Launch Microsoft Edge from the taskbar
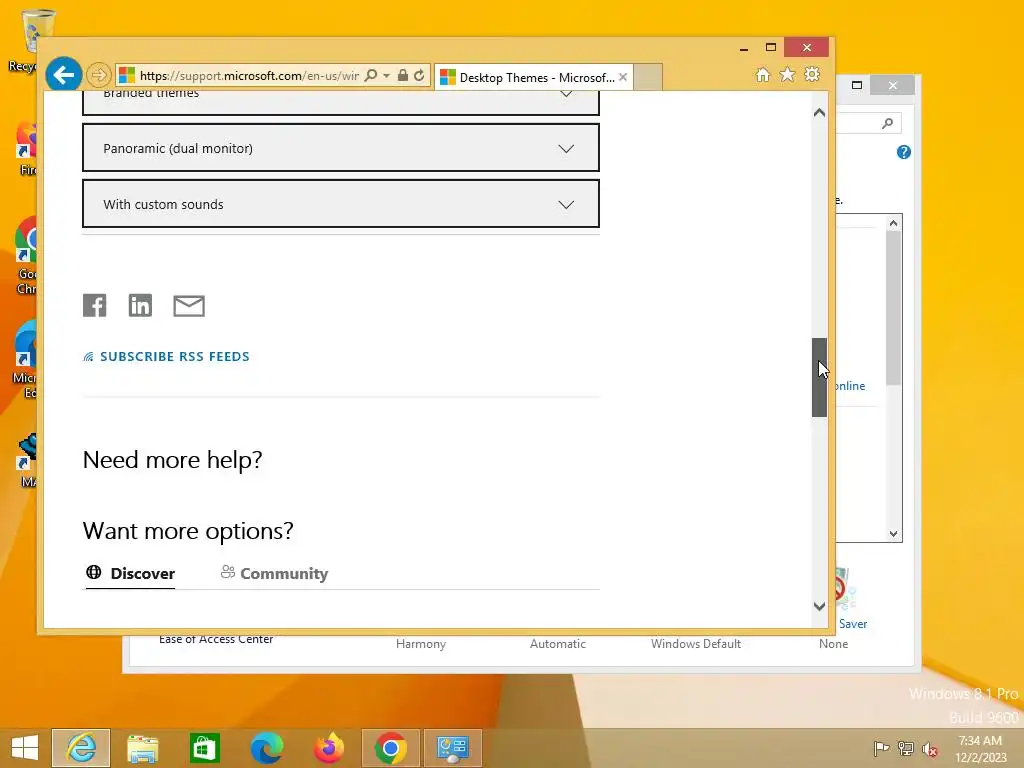The image size is (1024, 768). coord(266,748)
